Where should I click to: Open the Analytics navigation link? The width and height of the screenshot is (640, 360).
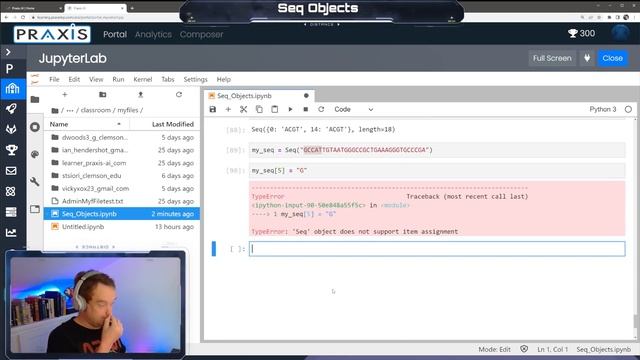click(153, 34)
